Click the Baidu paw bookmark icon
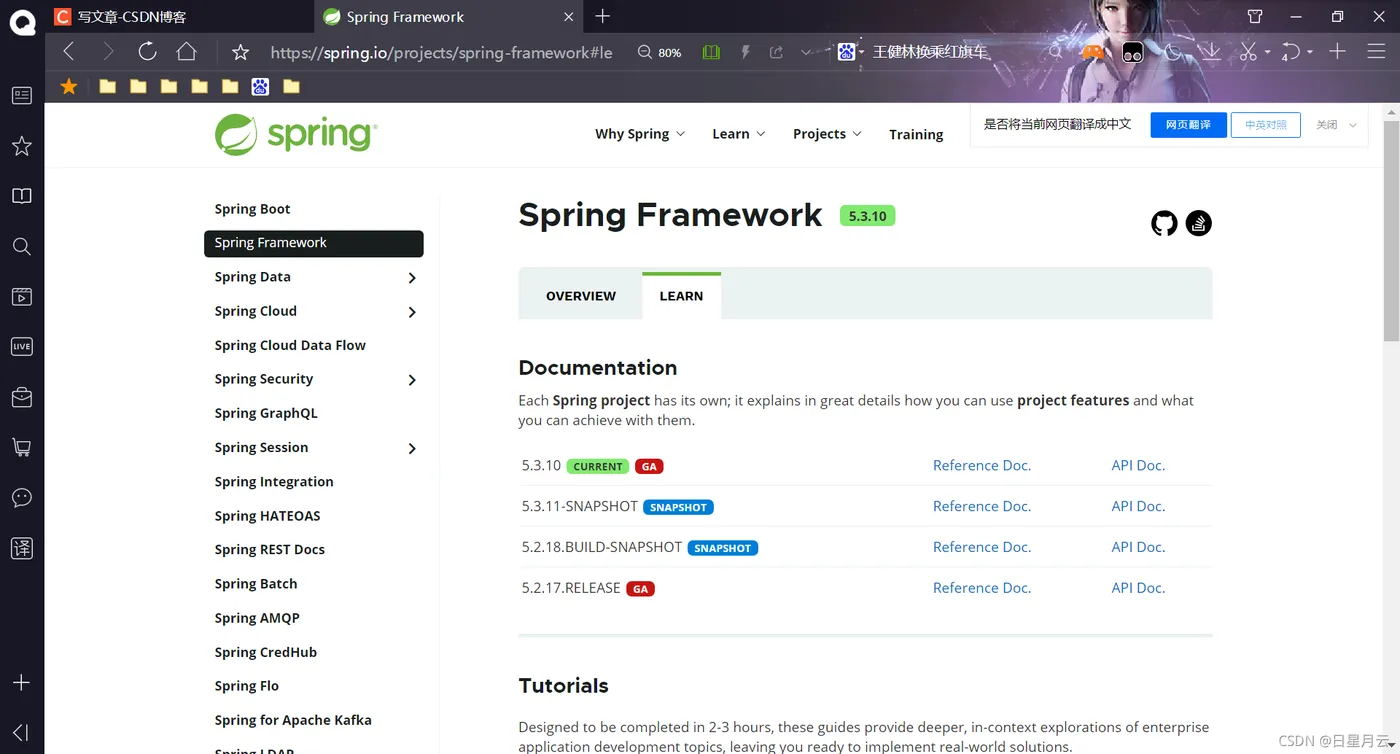This screenshot has width=1400, height=754. tap(260, 87)
